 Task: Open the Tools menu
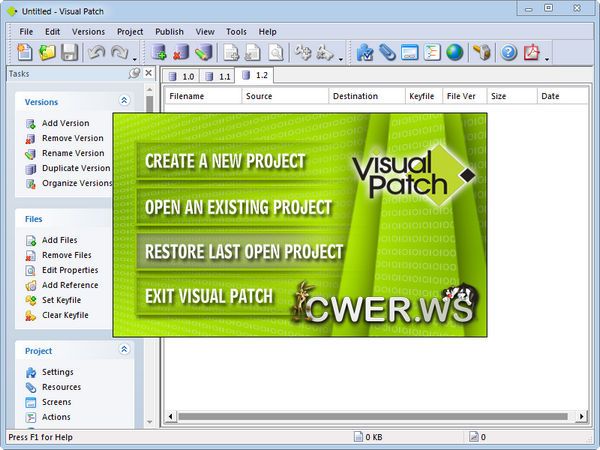(236, 32)
